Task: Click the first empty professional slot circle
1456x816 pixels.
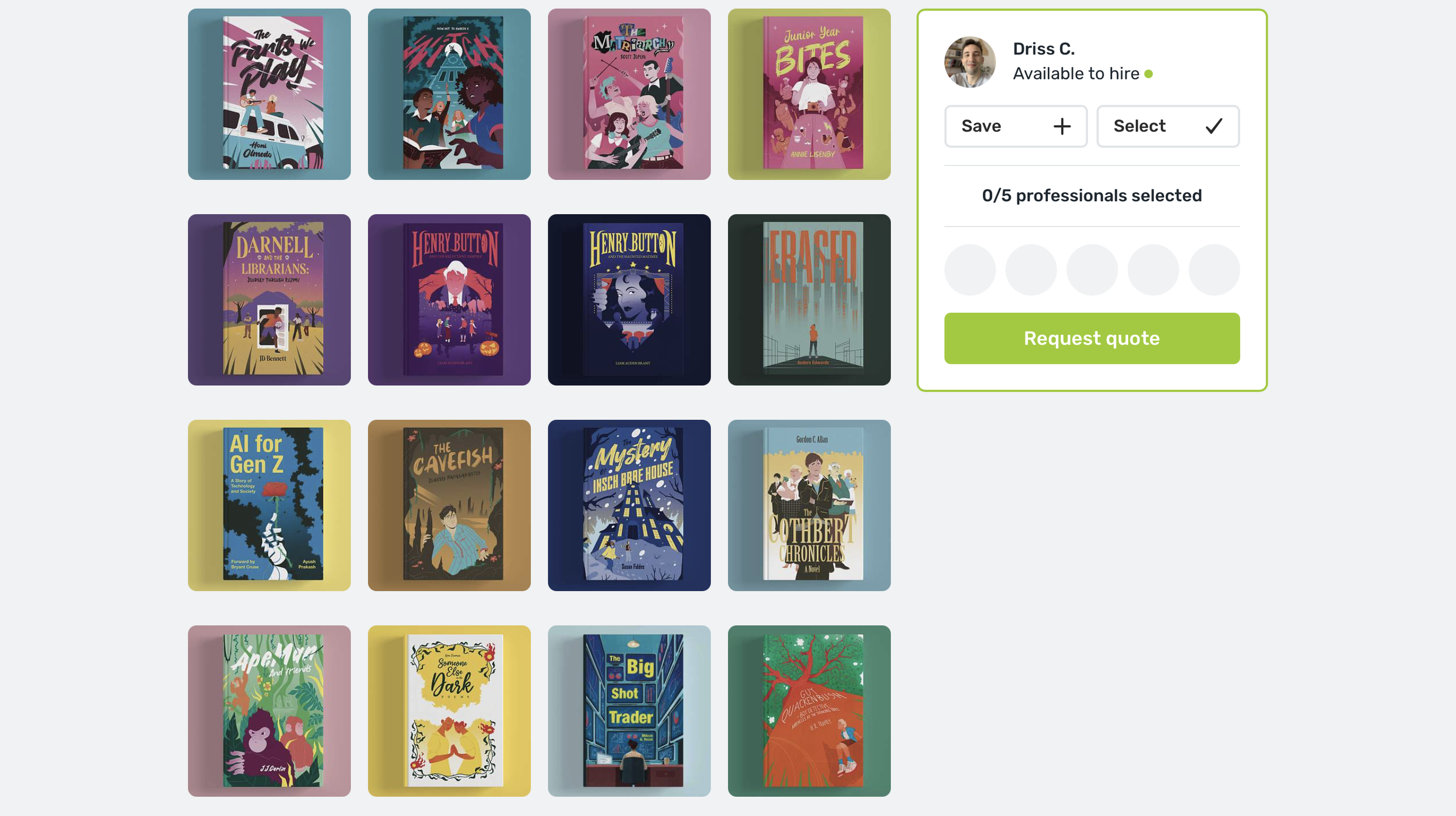Action: [970, 270]
